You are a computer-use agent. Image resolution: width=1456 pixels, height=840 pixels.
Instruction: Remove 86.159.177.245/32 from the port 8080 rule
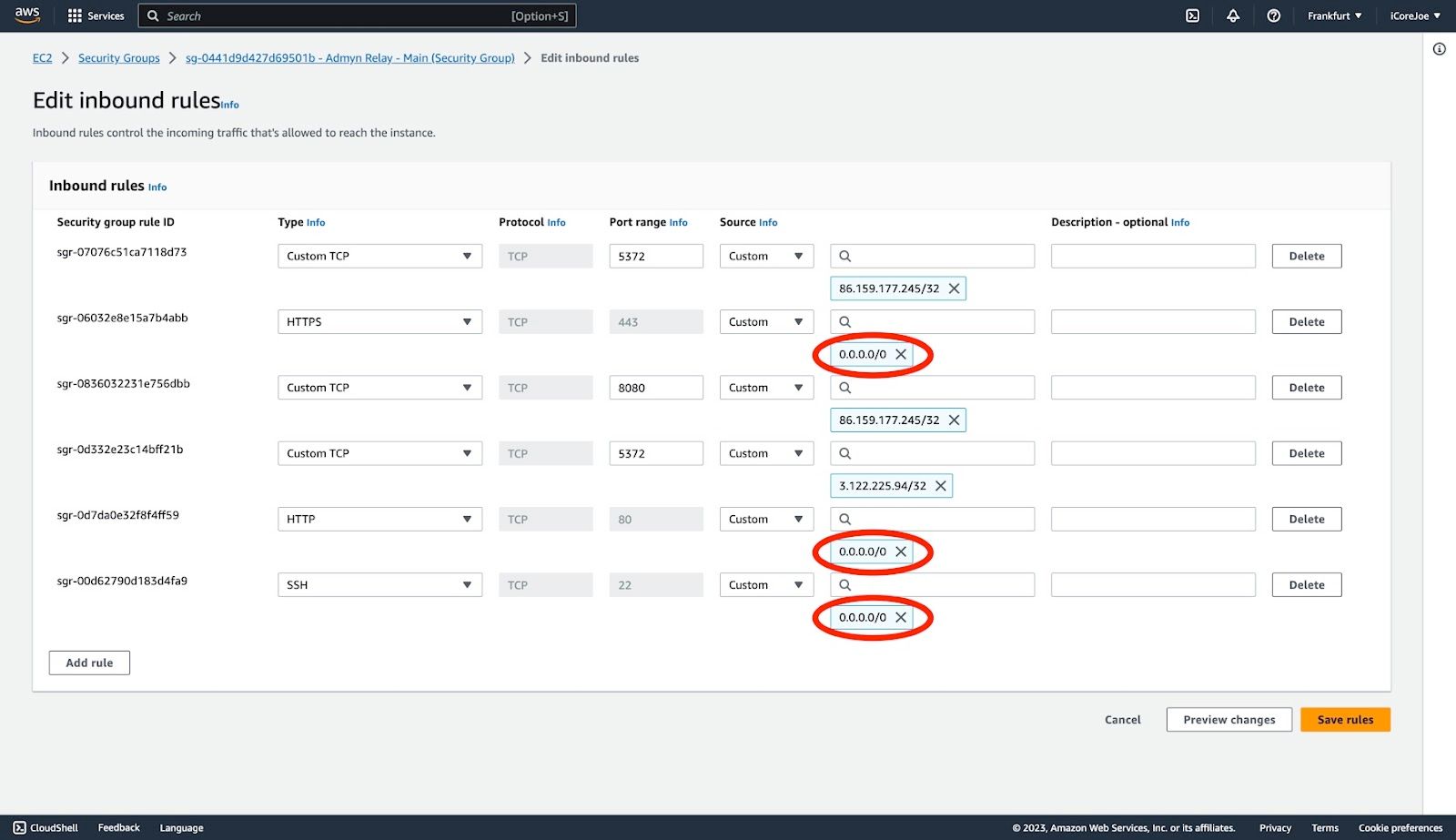pos(954,420)
